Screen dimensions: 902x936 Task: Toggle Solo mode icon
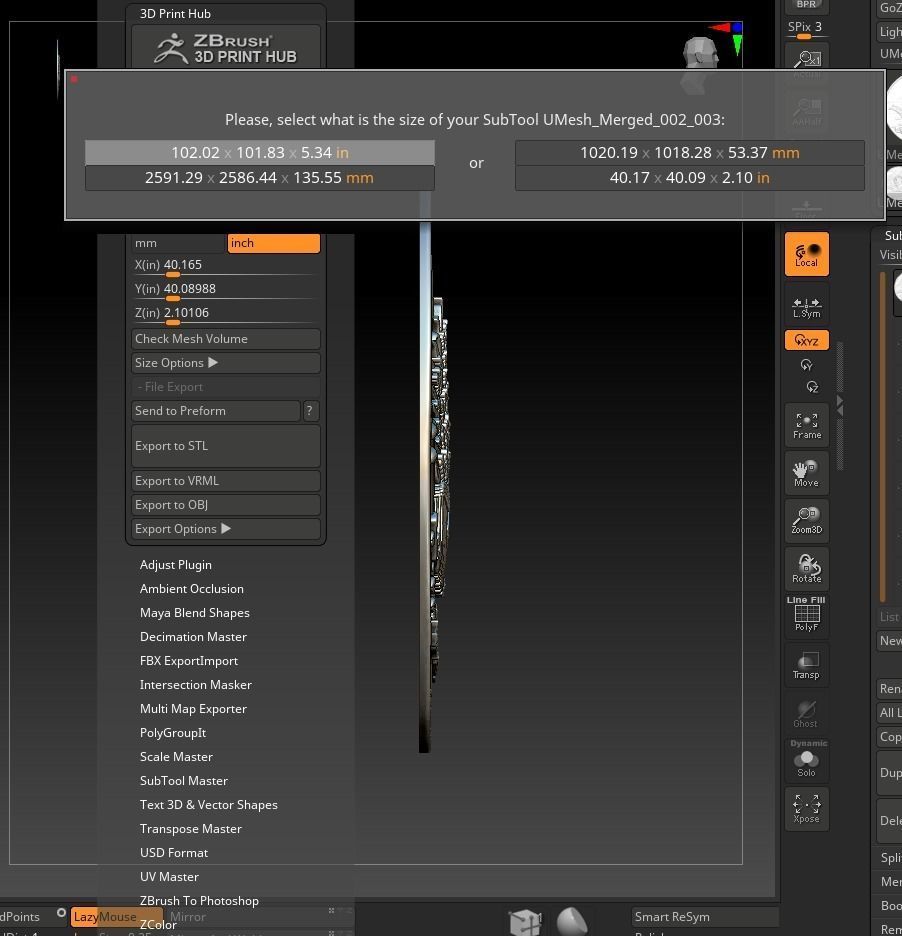806,761
